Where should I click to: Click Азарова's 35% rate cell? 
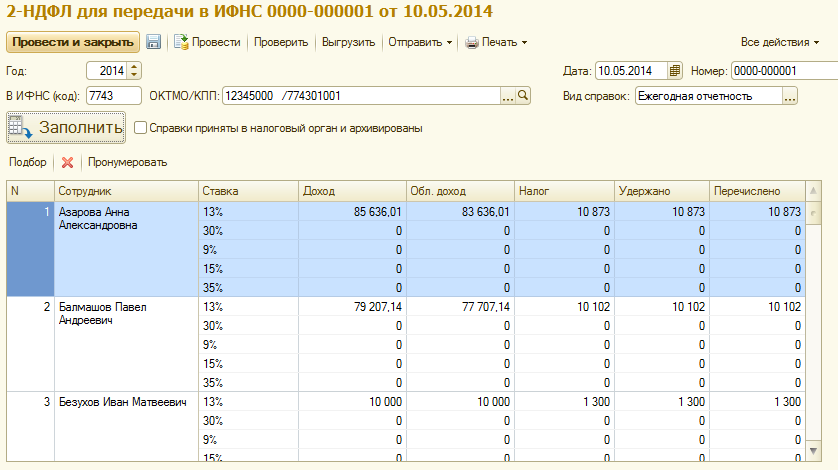point(248,288)
